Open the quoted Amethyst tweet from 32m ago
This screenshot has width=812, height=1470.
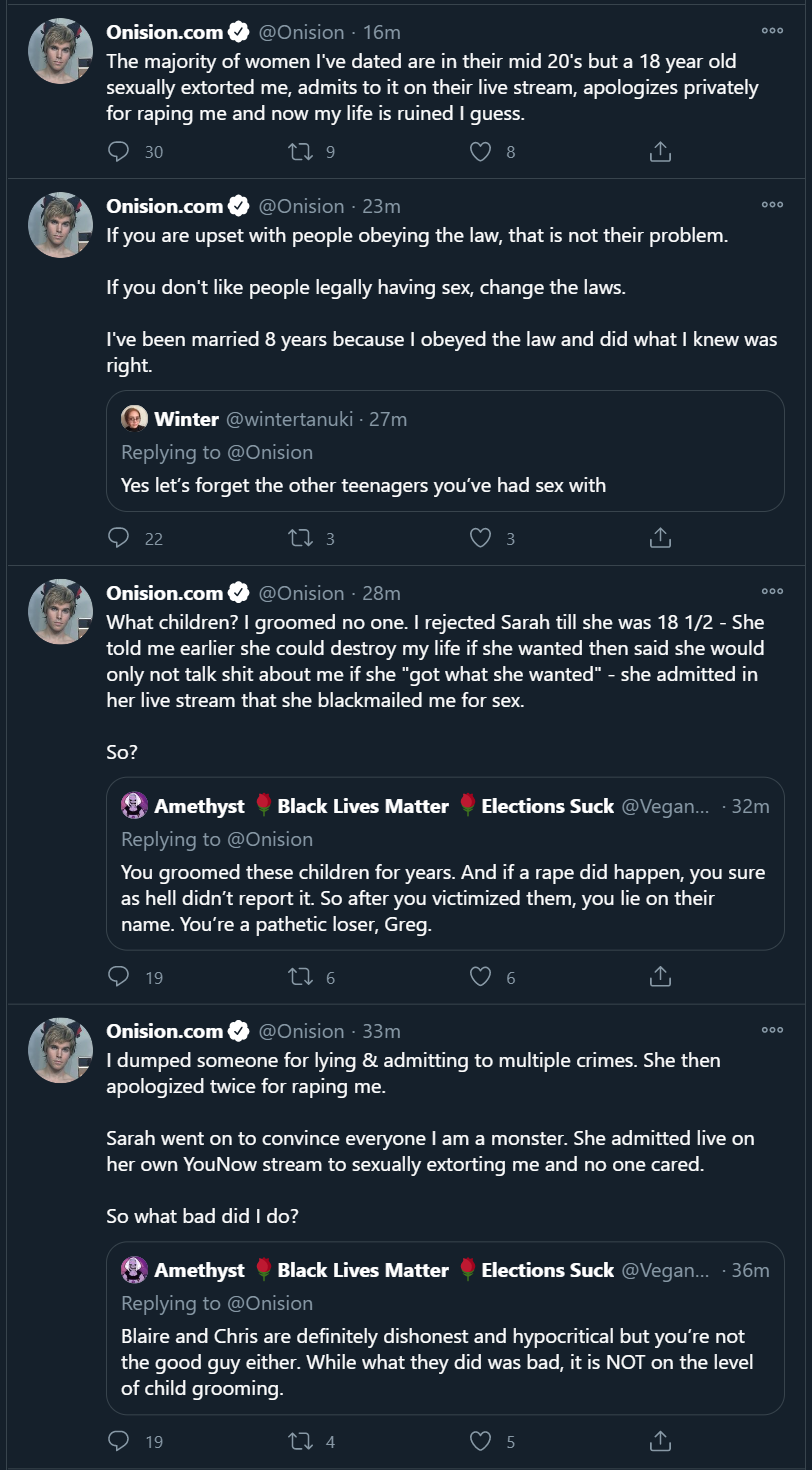445,863
